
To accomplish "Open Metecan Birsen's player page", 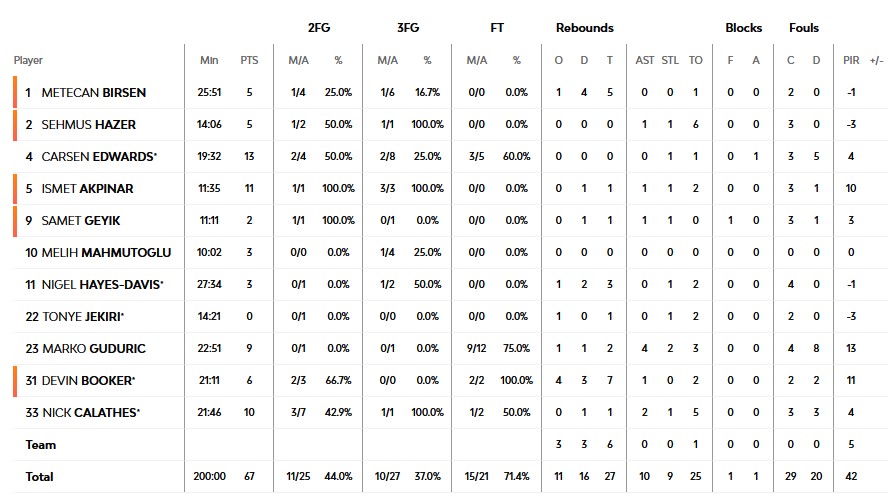I will pyautogui.click(x=94, y=93).
